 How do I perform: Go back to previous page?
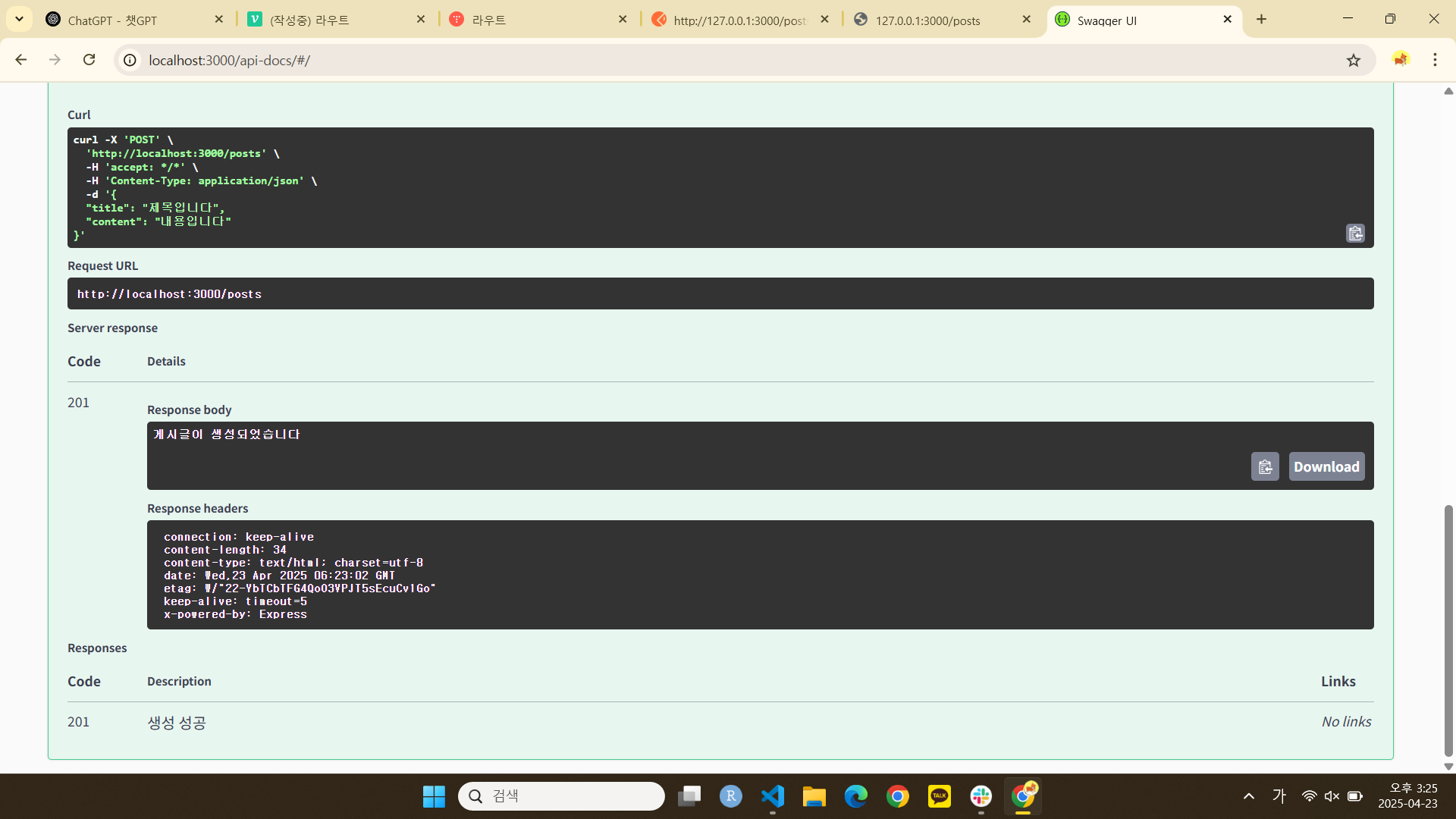coord(21,60)
